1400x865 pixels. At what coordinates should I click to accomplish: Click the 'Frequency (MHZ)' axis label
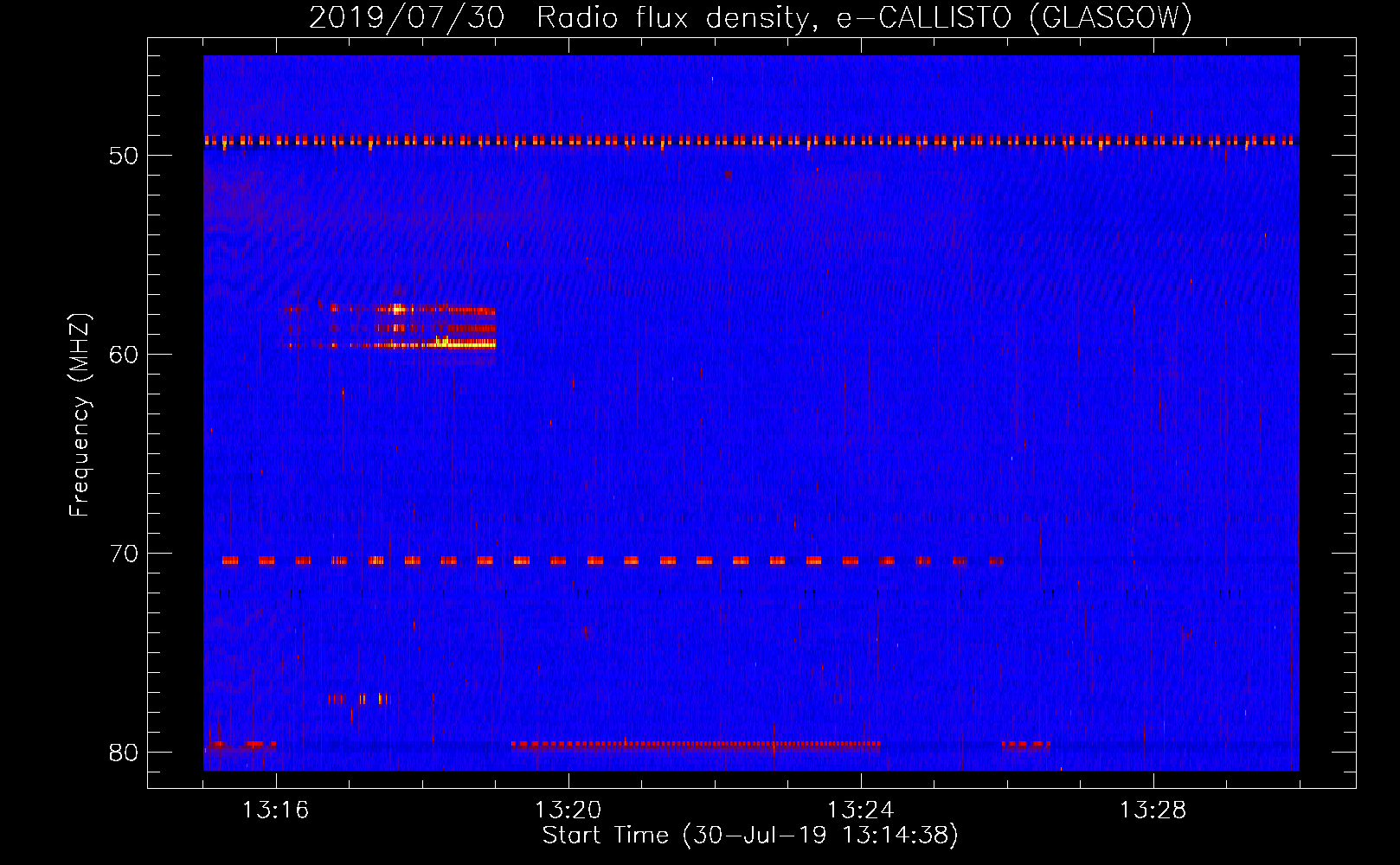coord(80,414)
